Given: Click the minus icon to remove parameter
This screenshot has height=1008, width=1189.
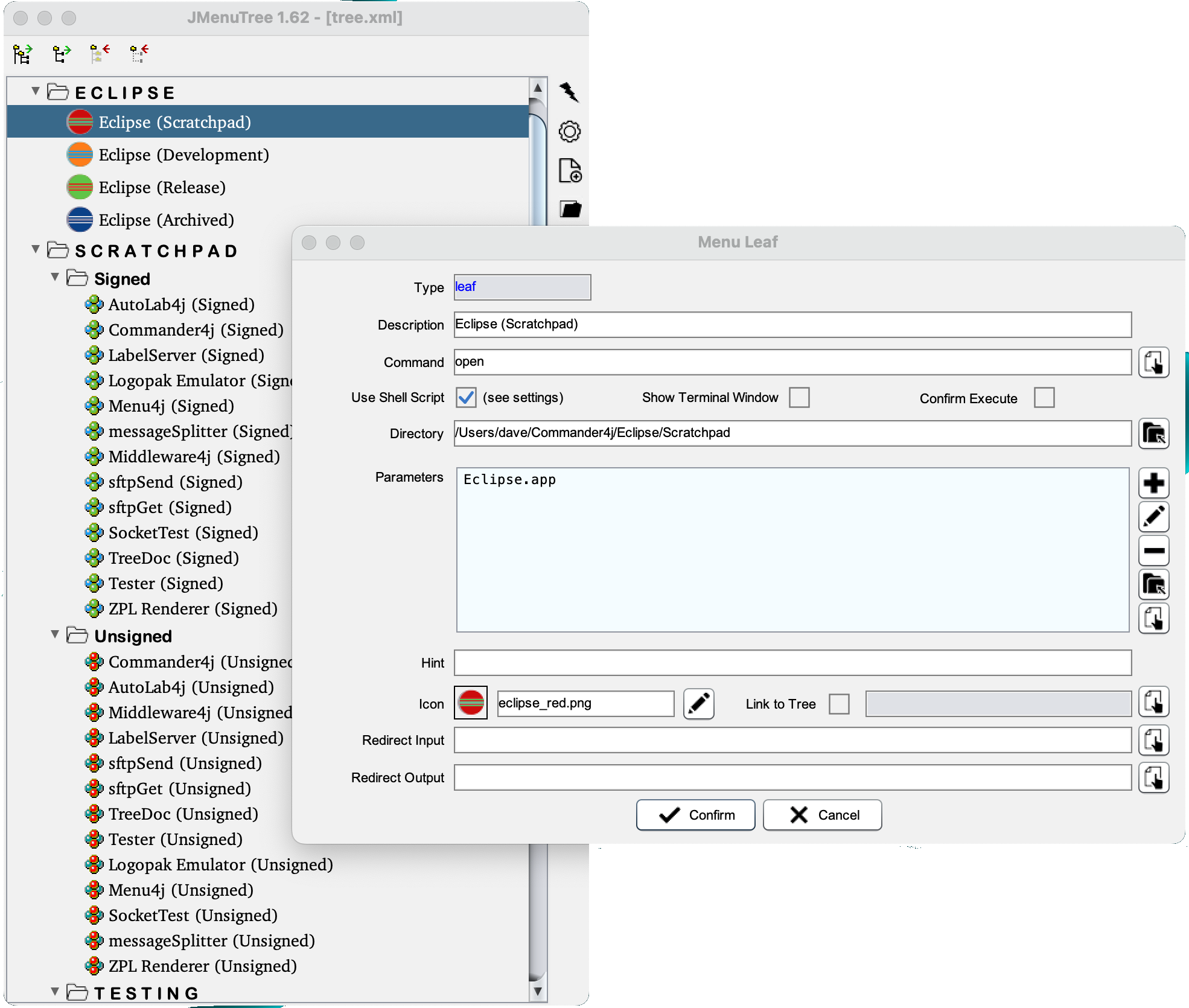Looking at the screenshot, I should tap(1153, 550).
